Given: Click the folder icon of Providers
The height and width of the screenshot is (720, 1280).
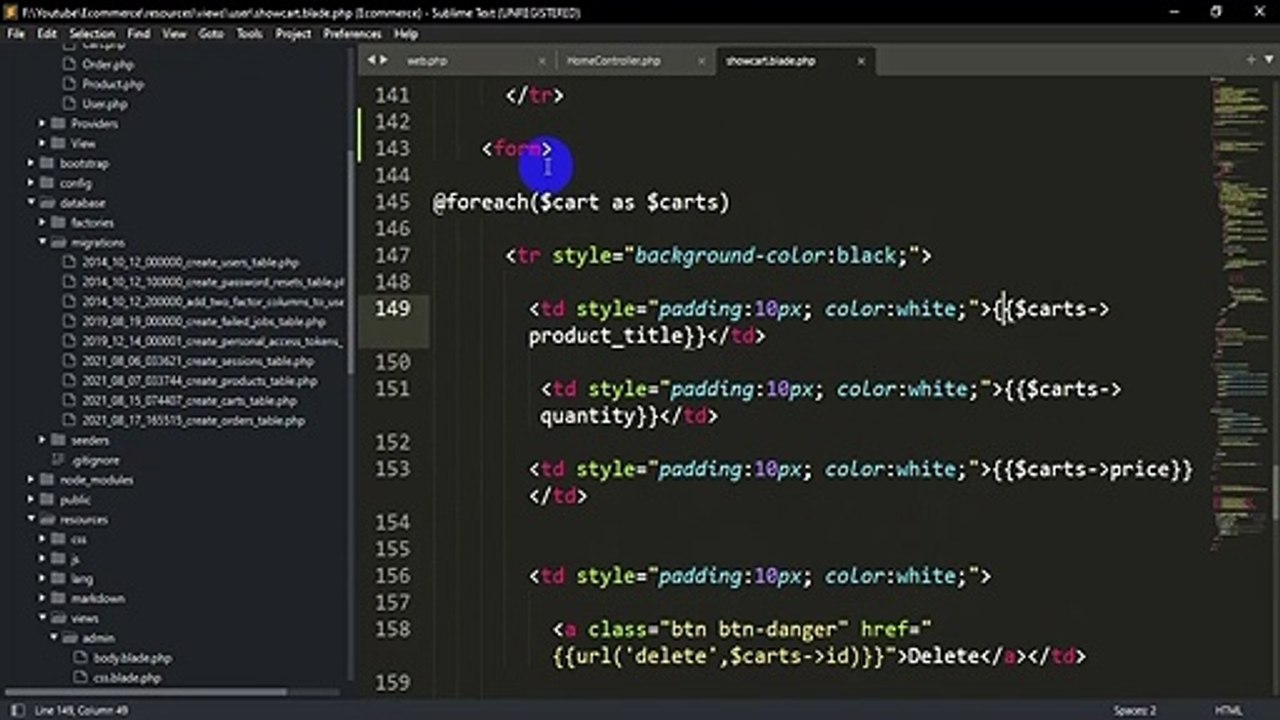Looking at the screenshot, I should click(58, 124).
